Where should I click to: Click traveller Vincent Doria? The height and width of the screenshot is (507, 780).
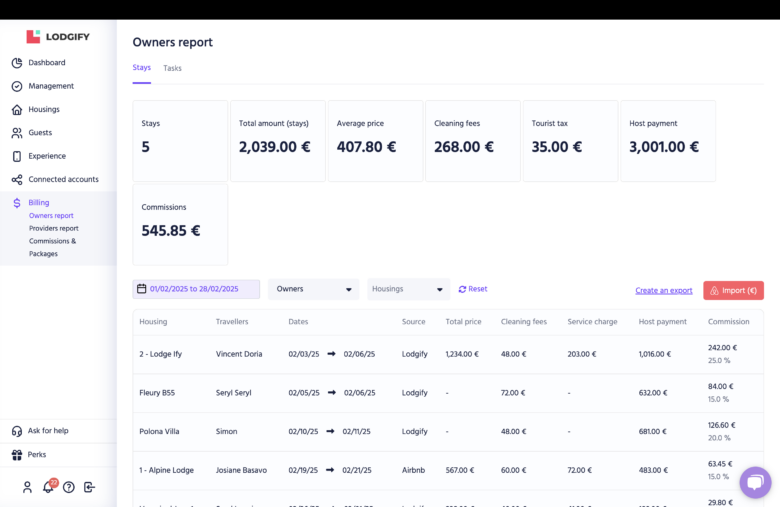[x=239, y=354]
